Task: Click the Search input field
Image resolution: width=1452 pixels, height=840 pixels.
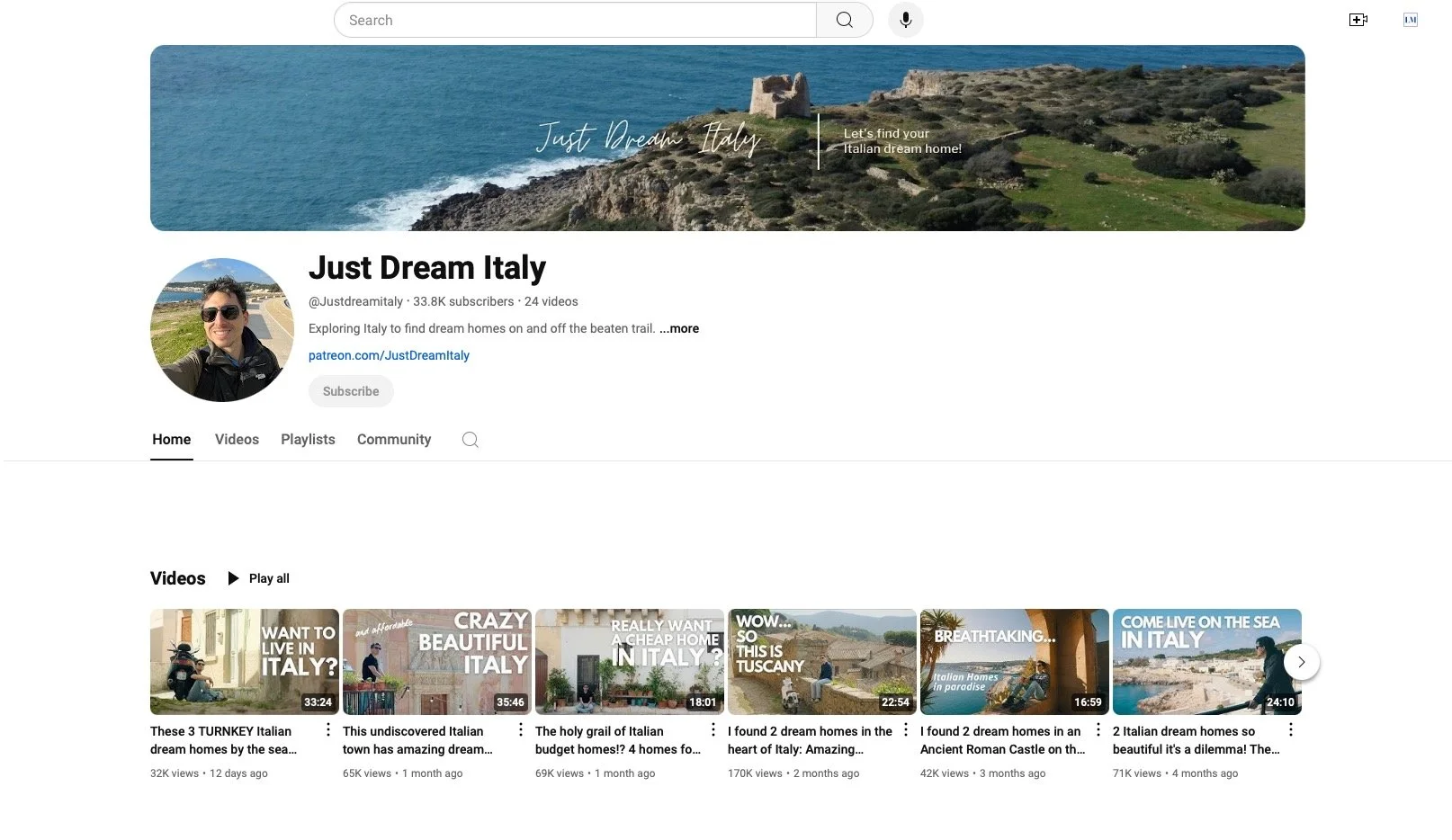Action: pos(575,20)
